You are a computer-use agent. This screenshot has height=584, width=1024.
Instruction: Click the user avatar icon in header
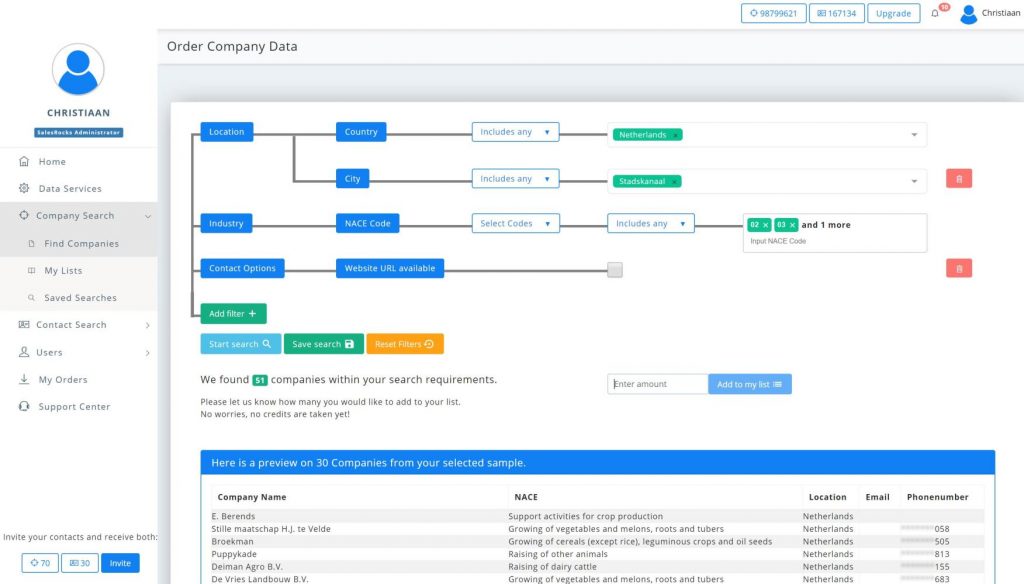(968, 14)
